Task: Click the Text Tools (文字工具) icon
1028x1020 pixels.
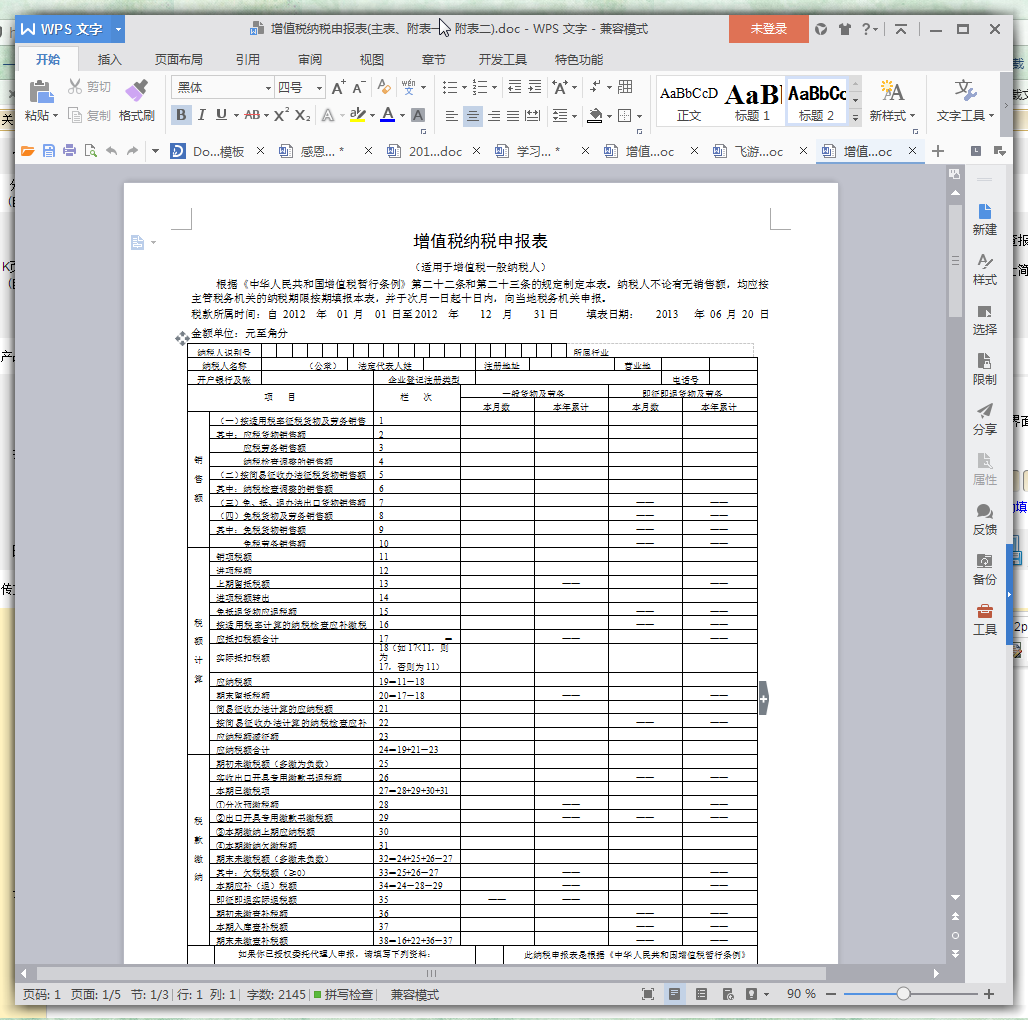Action: (965, 93)
